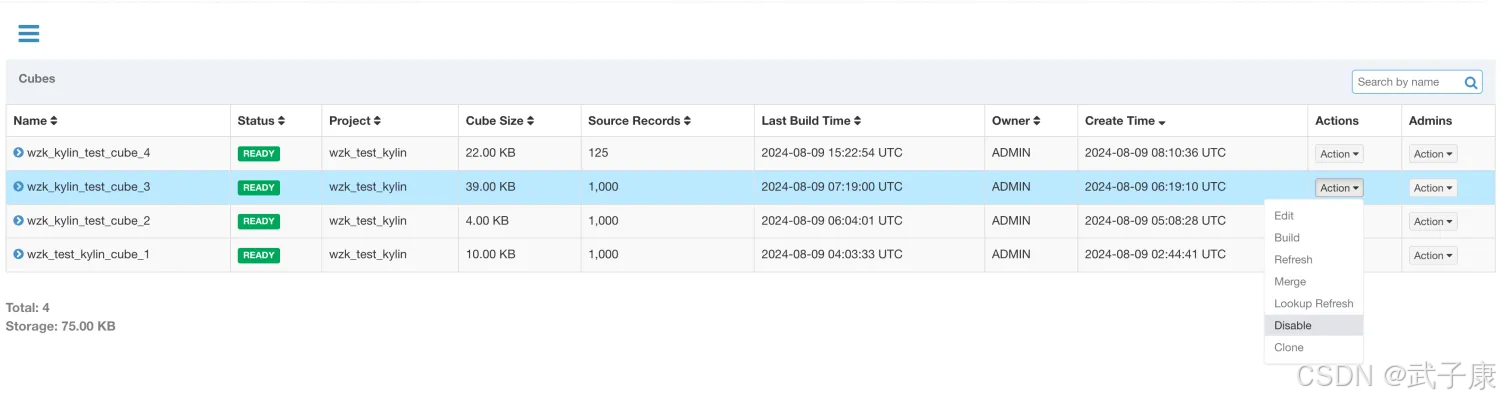
Task: Select Clone from the action menu
Action: pos(1289,348)
